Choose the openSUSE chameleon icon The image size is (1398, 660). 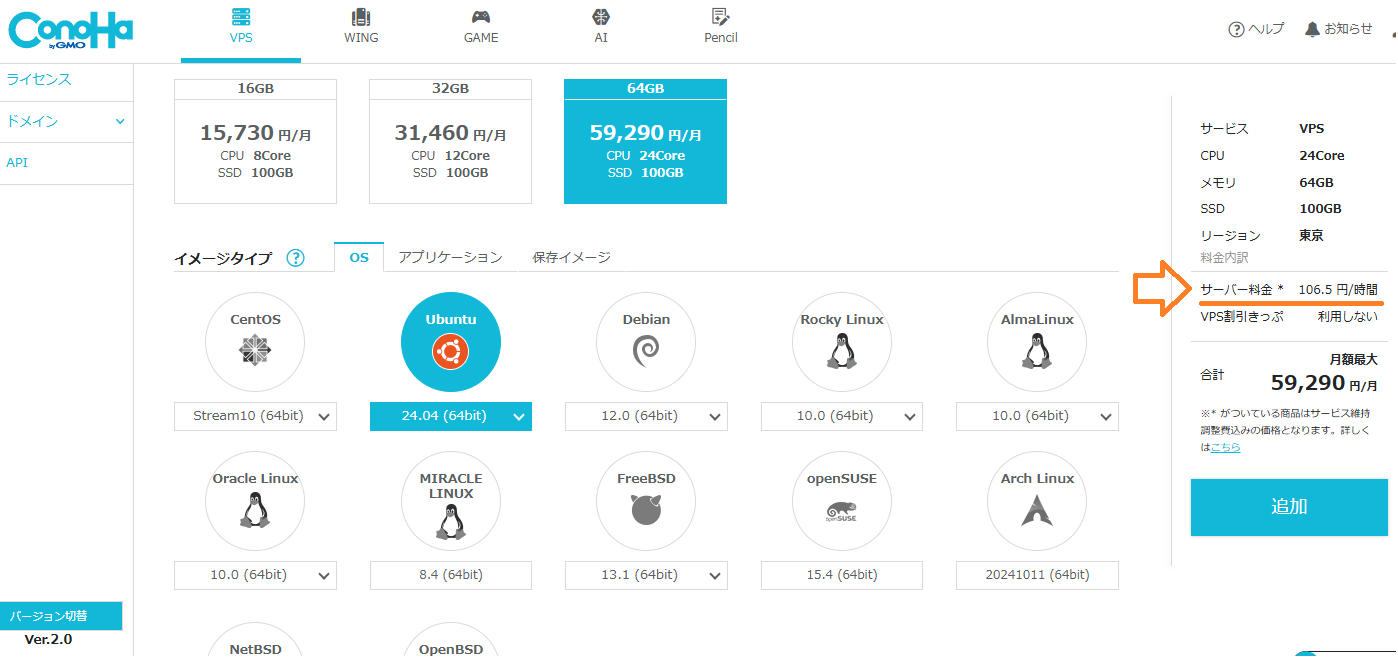(841, 510)
